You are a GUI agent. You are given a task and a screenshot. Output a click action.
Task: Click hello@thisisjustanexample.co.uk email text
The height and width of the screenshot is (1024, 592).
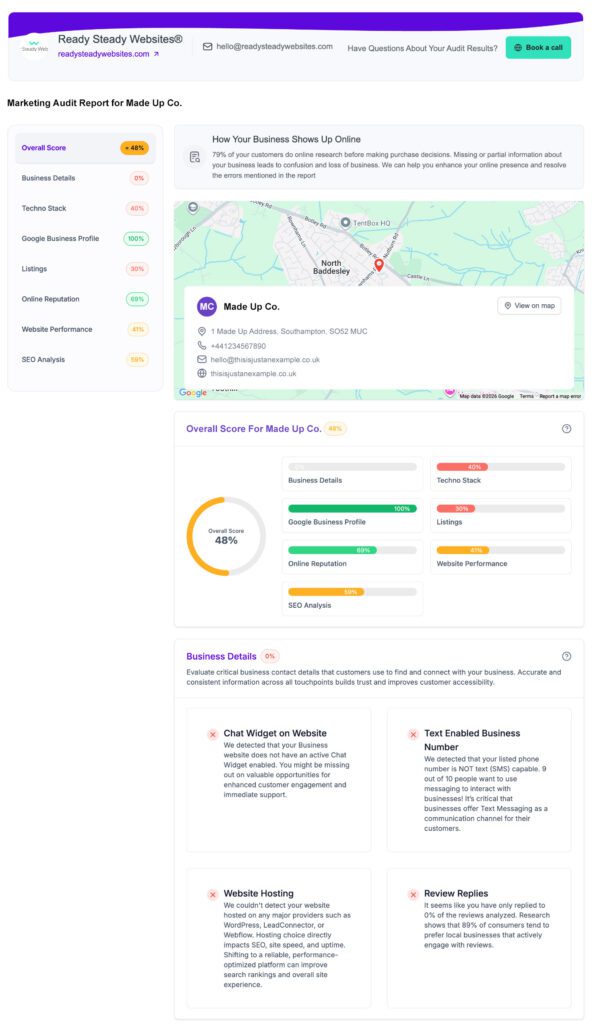click(x=265, y=360)
